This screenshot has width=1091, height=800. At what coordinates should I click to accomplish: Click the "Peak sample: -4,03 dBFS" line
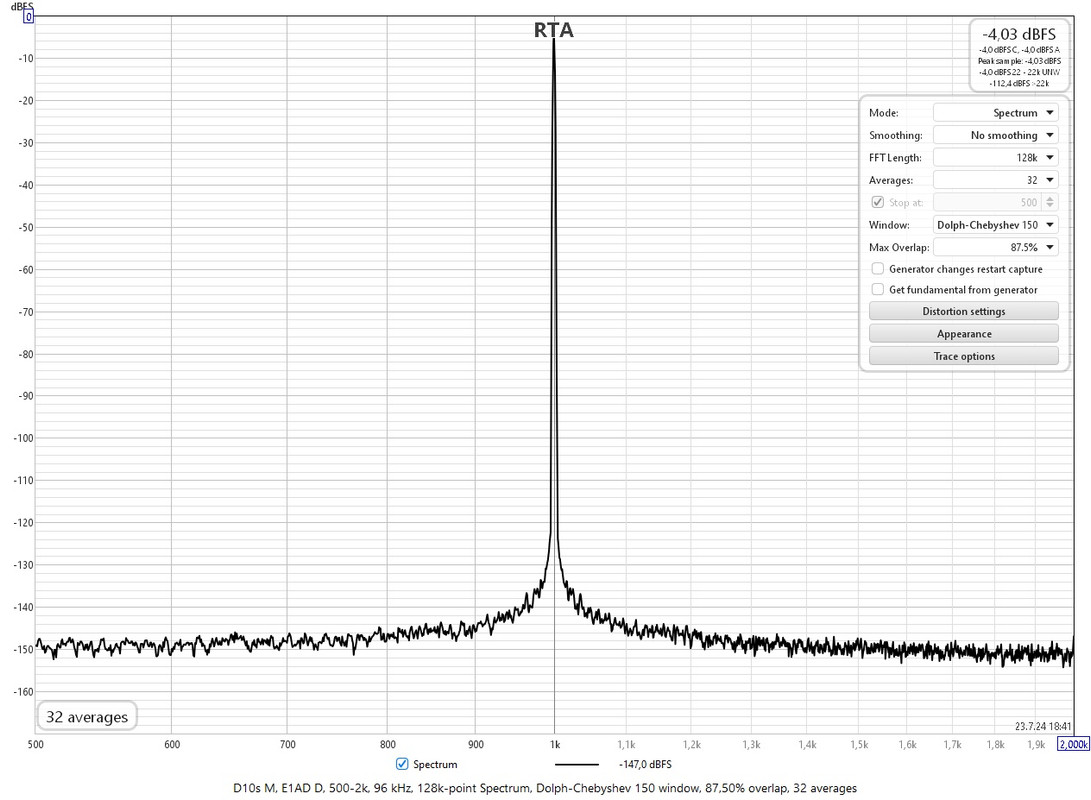pyautogui.click(x=1019, y=61)
